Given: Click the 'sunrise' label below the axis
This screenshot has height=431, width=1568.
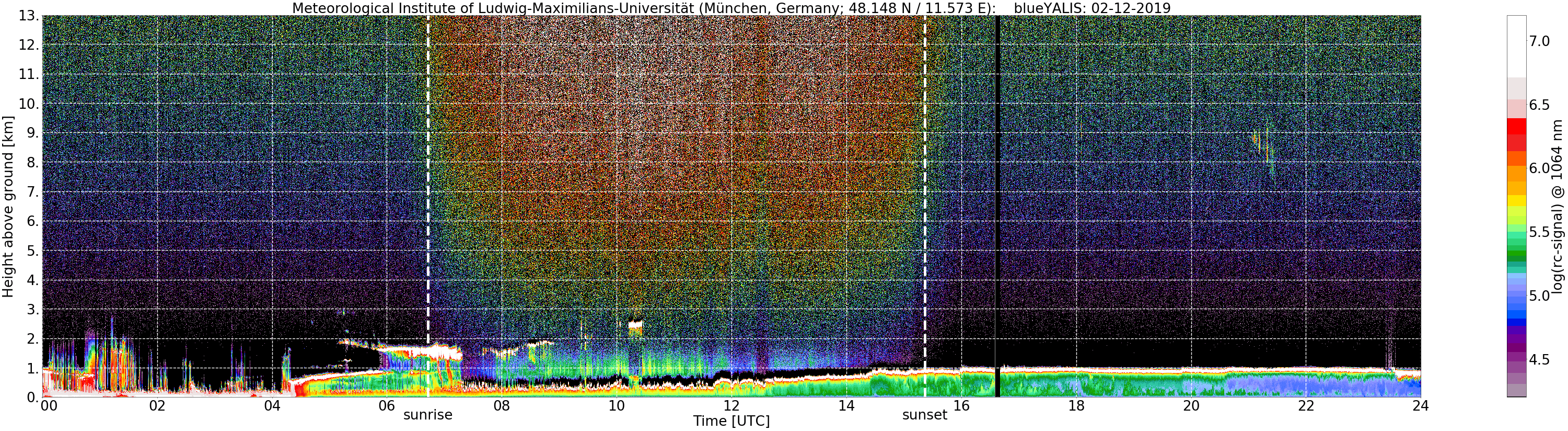Looking at the screenshot, I should click(x=428, y=415).
